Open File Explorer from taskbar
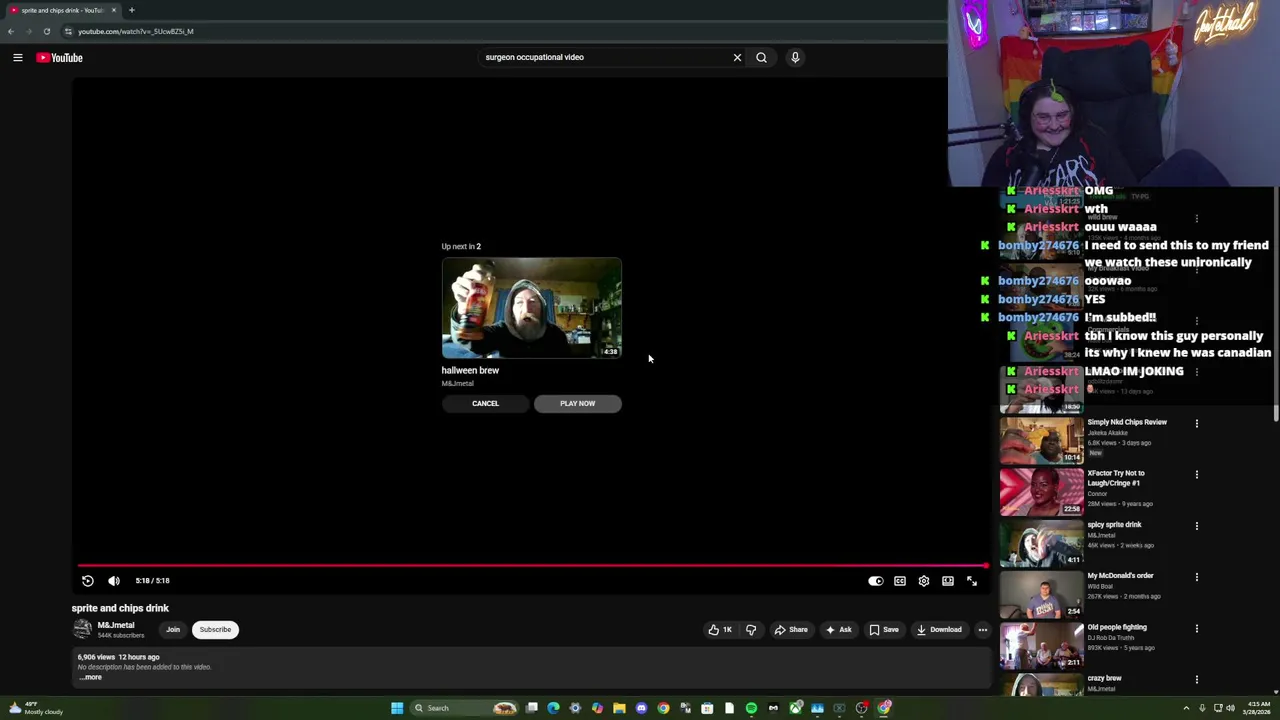Viewport: 1280px width, 720px height. (x=619, y=708)
